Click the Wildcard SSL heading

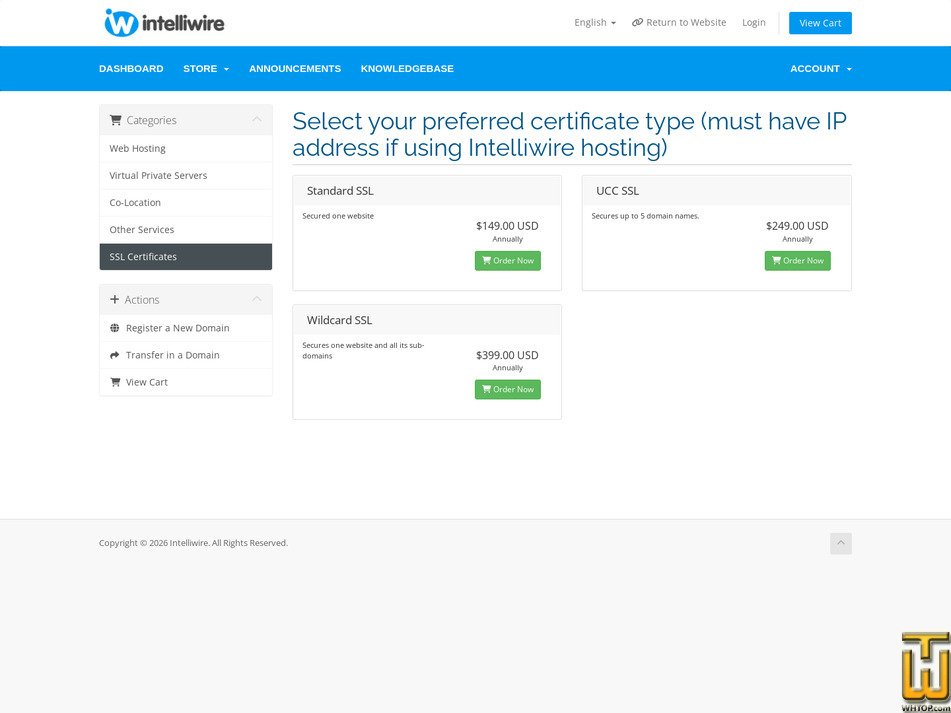[340, 320]
